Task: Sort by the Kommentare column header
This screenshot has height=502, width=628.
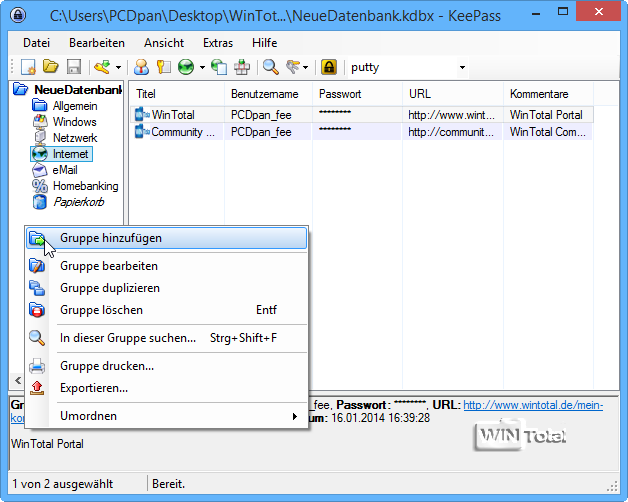Action: (x=548, y=94)
